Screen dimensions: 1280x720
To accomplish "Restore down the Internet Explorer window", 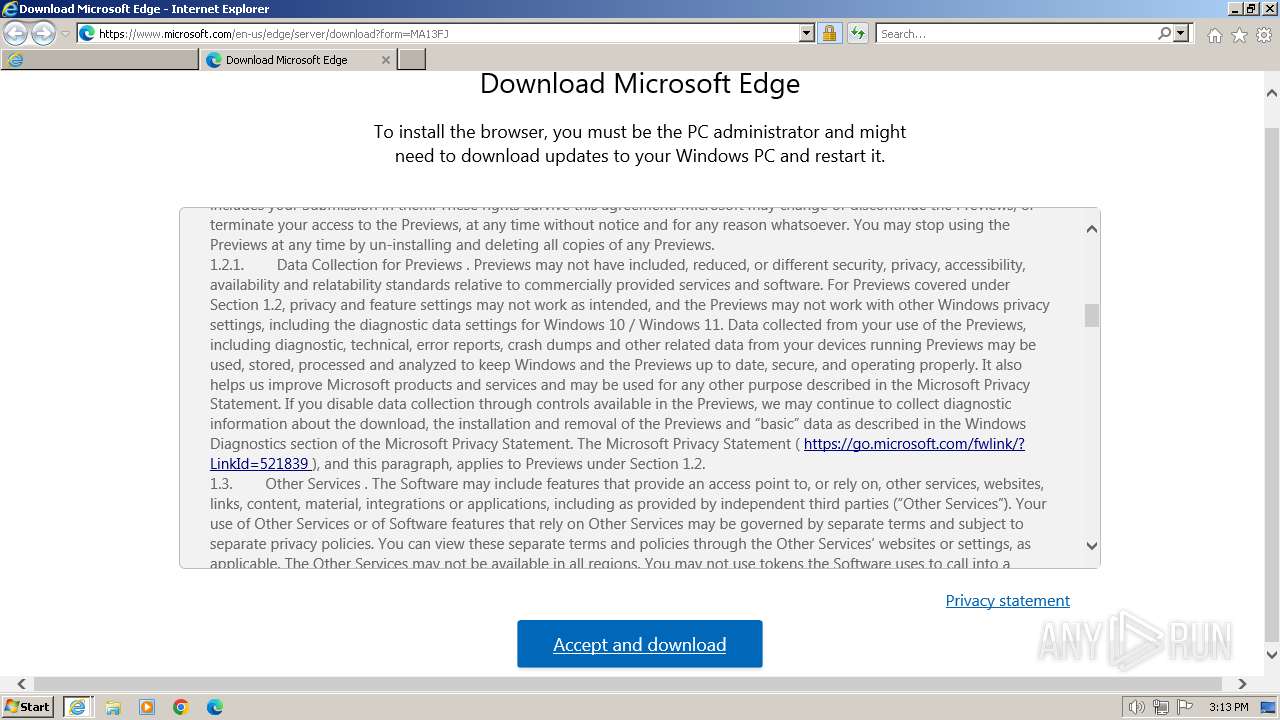I will click(x=1250, y=9).
